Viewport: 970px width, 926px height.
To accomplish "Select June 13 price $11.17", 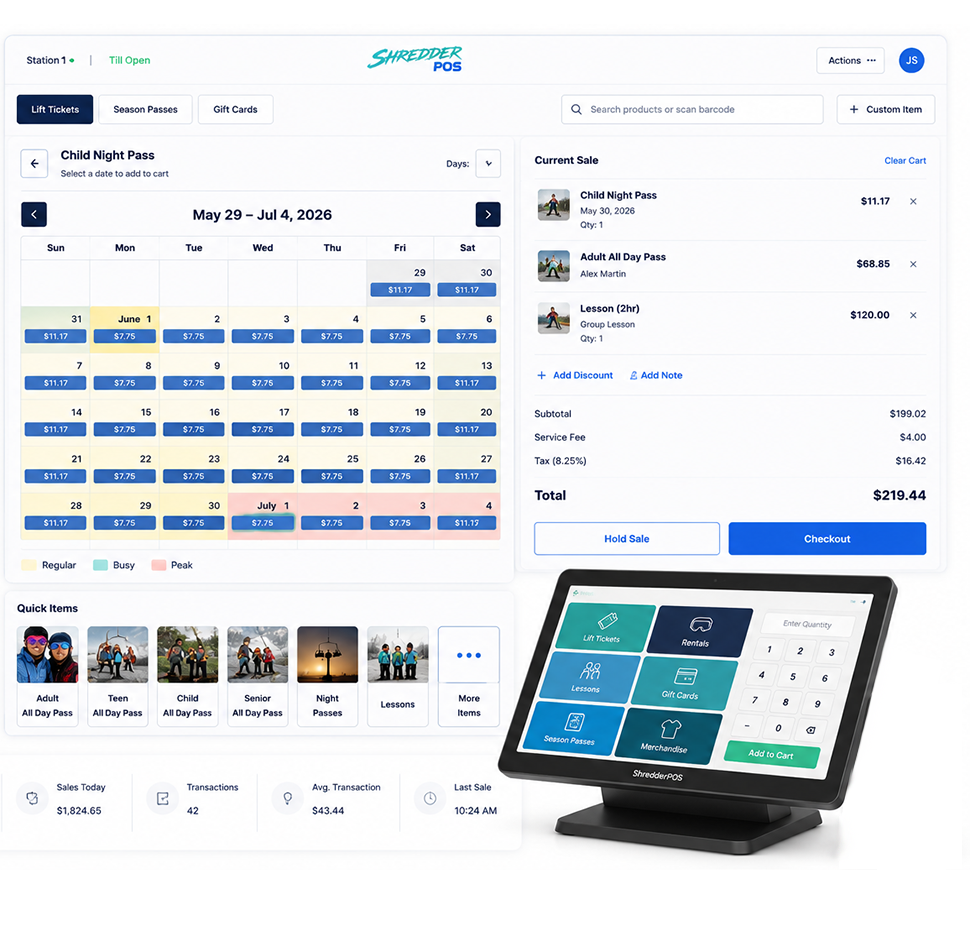I will coord(466,384).
